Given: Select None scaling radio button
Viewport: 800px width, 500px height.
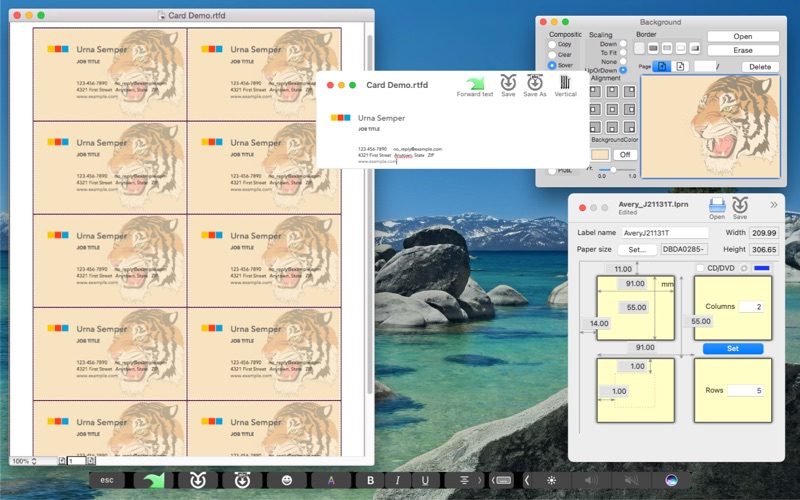Looking at the screenshot, I should pyautogui.click(x=623, y=61).
